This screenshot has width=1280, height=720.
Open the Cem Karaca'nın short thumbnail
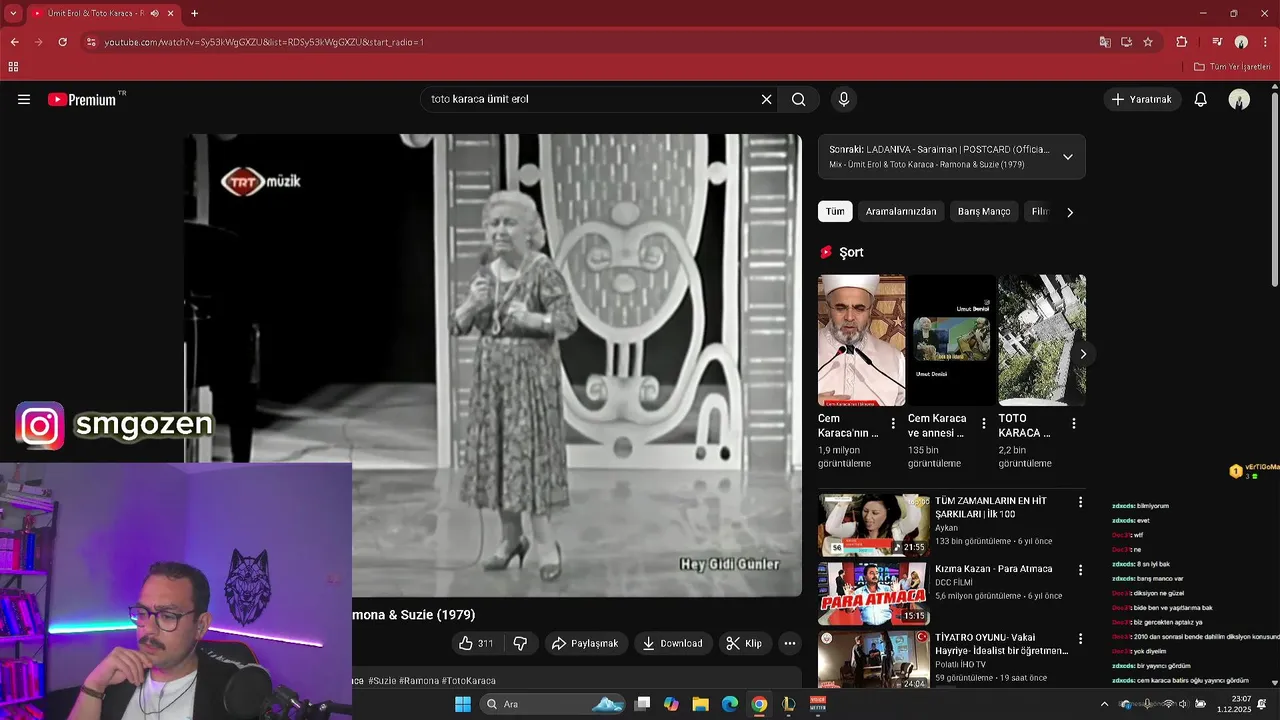[x=861, y=340]
